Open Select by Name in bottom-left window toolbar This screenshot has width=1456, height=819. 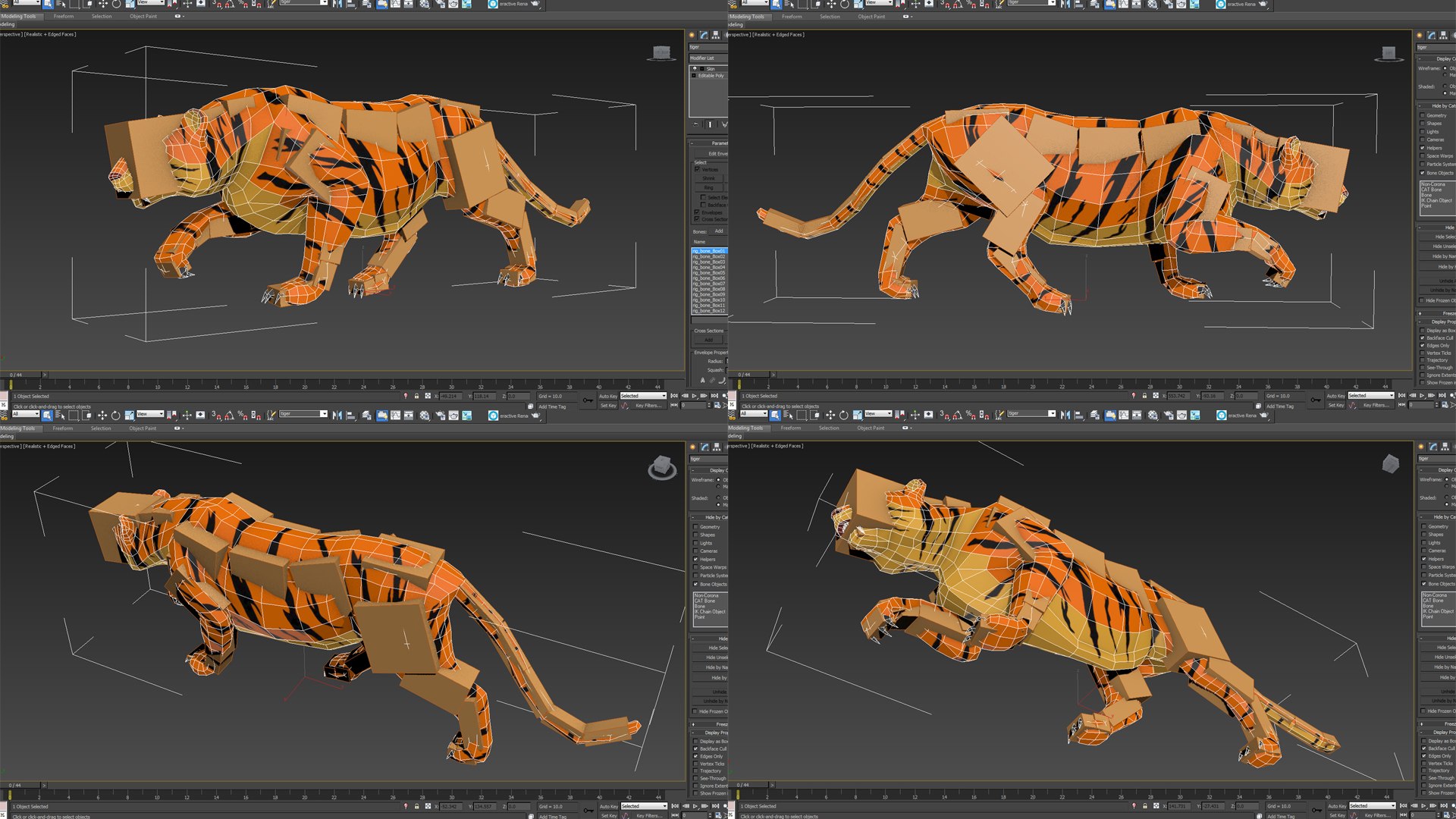pos(61,416)
